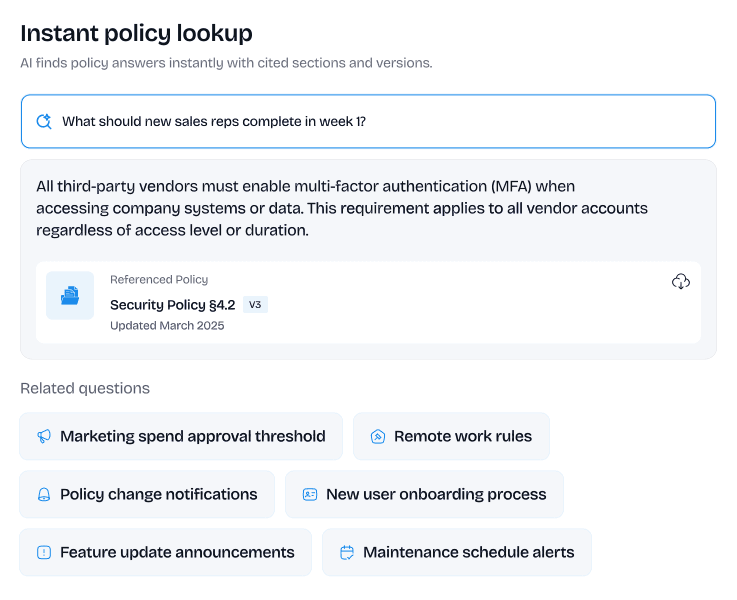Select Maintenance schedule alerts question
This screenshot has height=600, width=737.
(x=457, y=552)
